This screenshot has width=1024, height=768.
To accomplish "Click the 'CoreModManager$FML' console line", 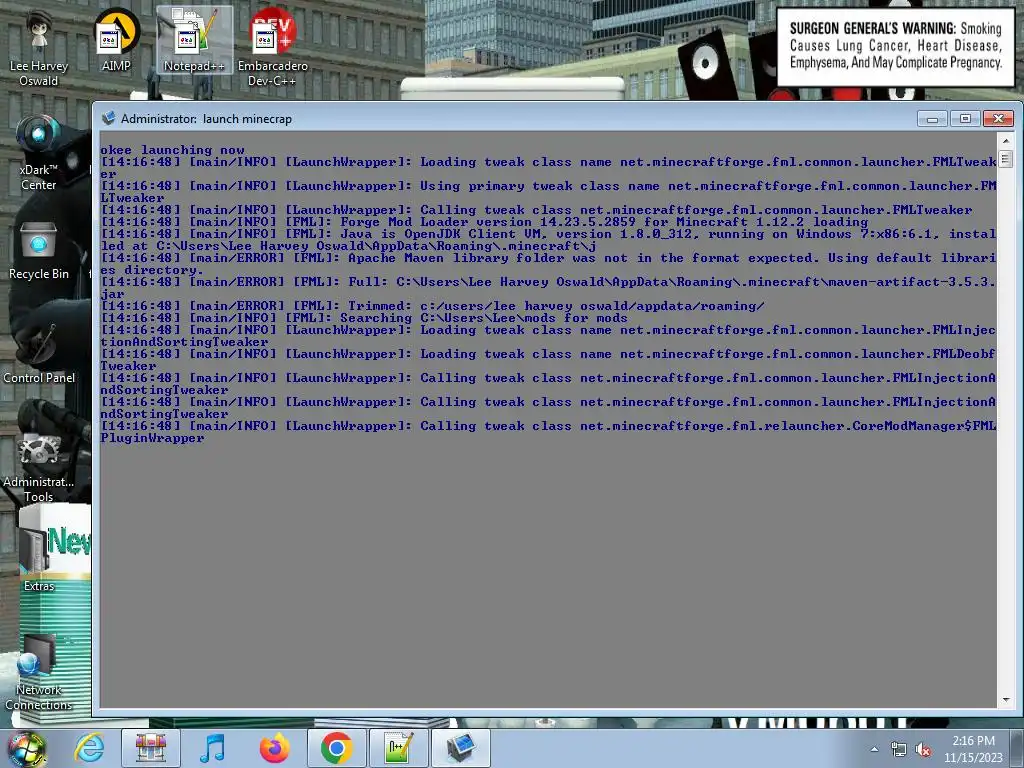I will click(x=549, y=432).
